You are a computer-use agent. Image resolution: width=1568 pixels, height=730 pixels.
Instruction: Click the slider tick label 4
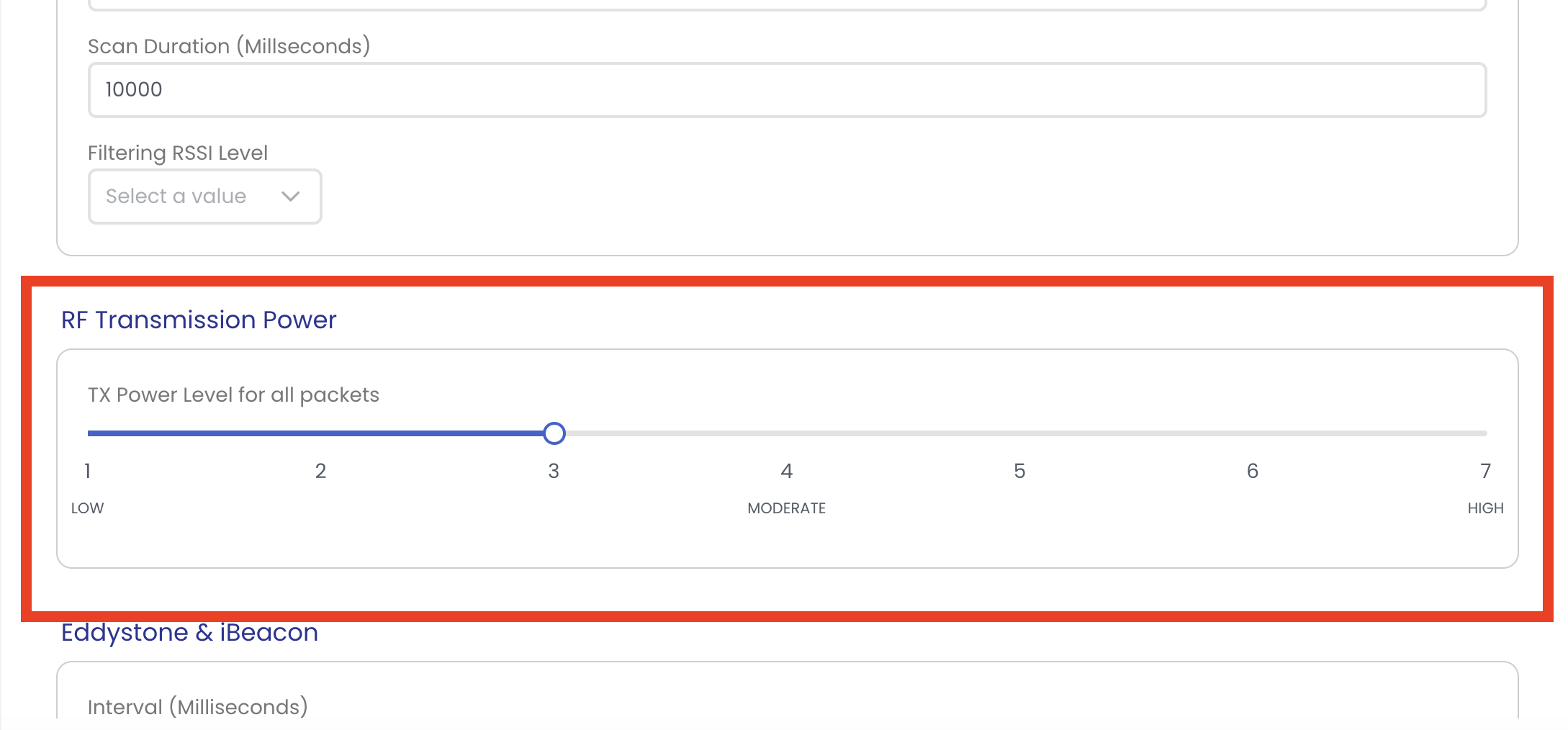coord(787,471)
